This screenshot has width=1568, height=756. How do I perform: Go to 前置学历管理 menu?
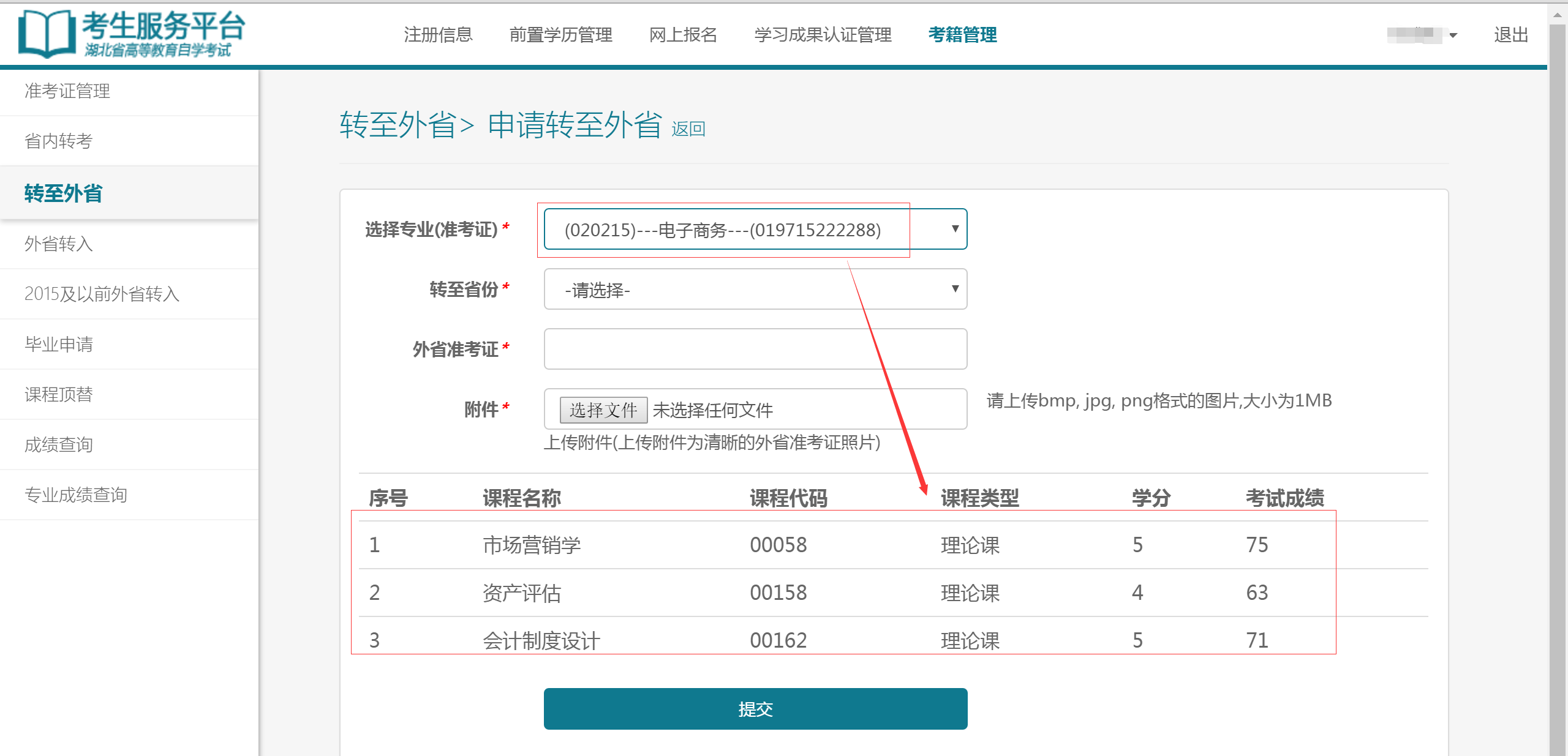[x=560, y=35]
